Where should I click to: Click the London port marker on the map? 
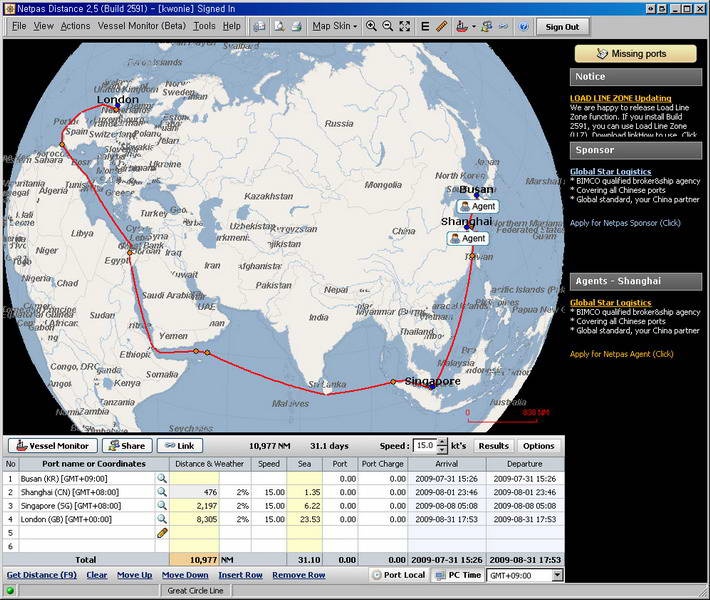(x=117, y=106)
